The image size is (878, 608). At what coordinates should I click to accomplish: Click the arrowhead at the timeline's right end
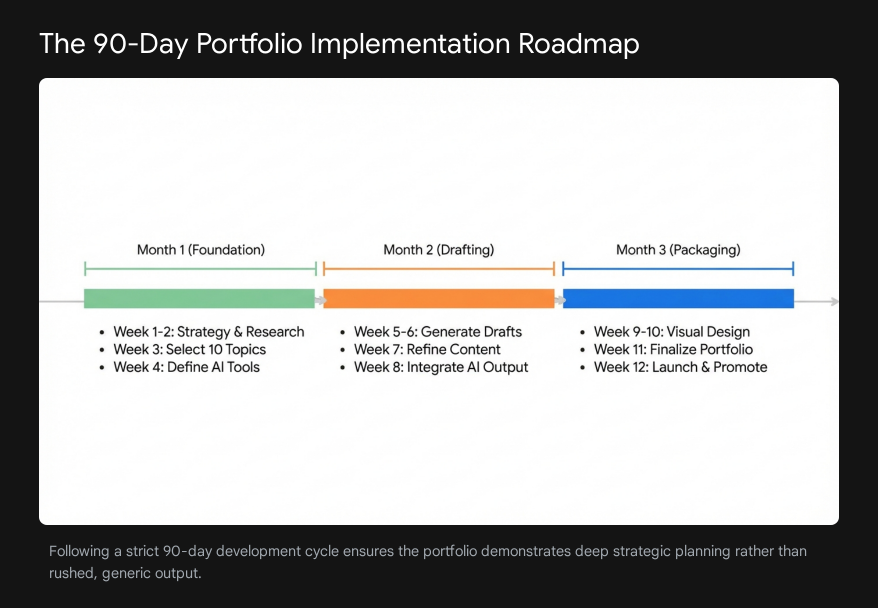coord(834,300)
